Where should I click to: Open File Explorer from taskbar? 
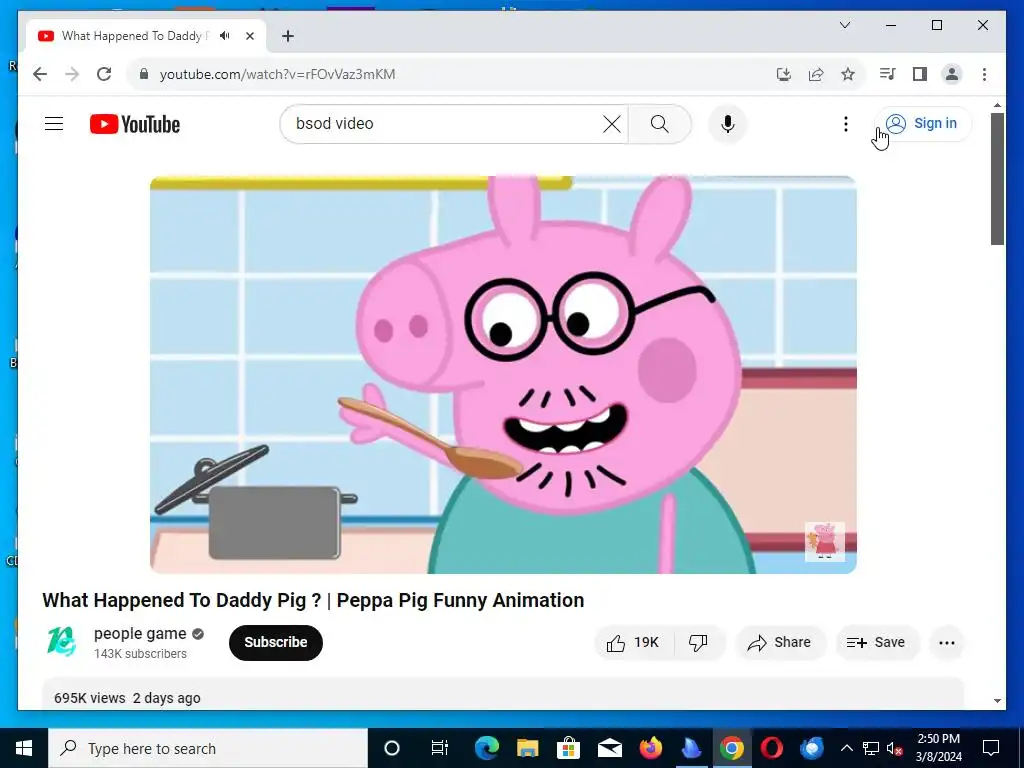(528, 748)
